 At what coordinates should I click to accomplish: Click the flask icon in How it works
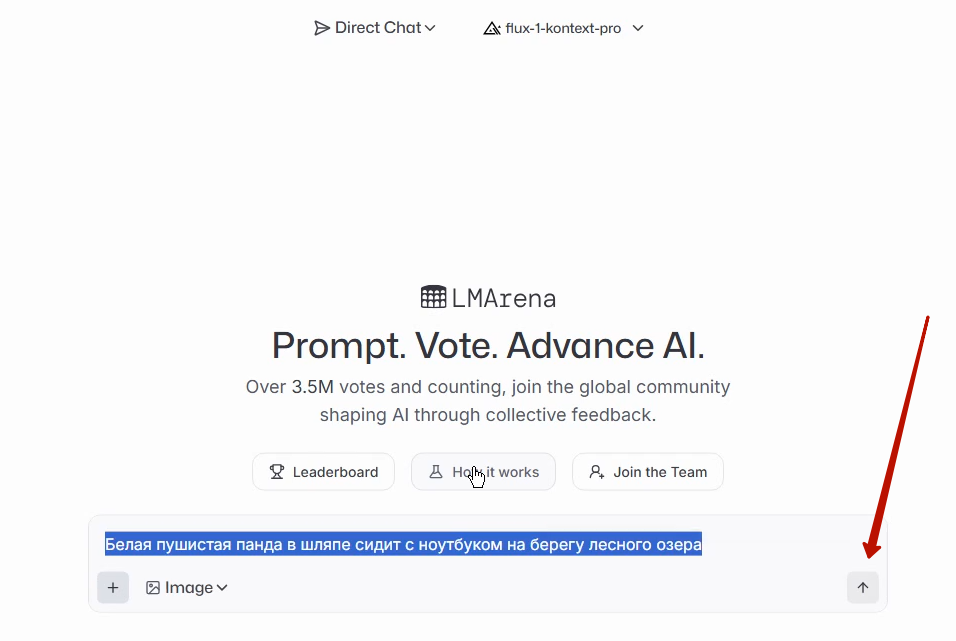[436, 472]
